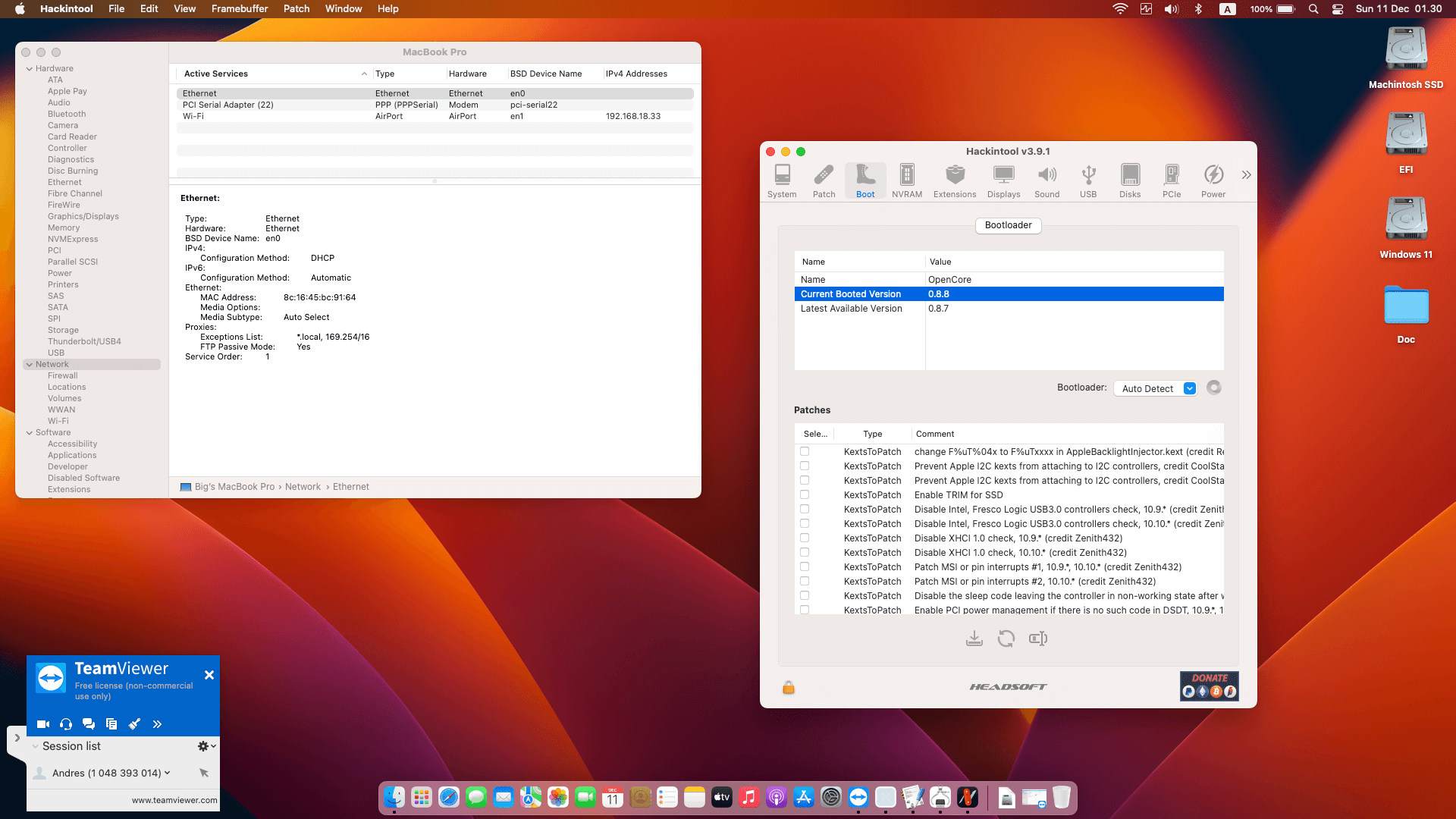Click the TeamViewer whiteboard pen icon
This screenshot has width=1456, height=819.
point(134,724)
